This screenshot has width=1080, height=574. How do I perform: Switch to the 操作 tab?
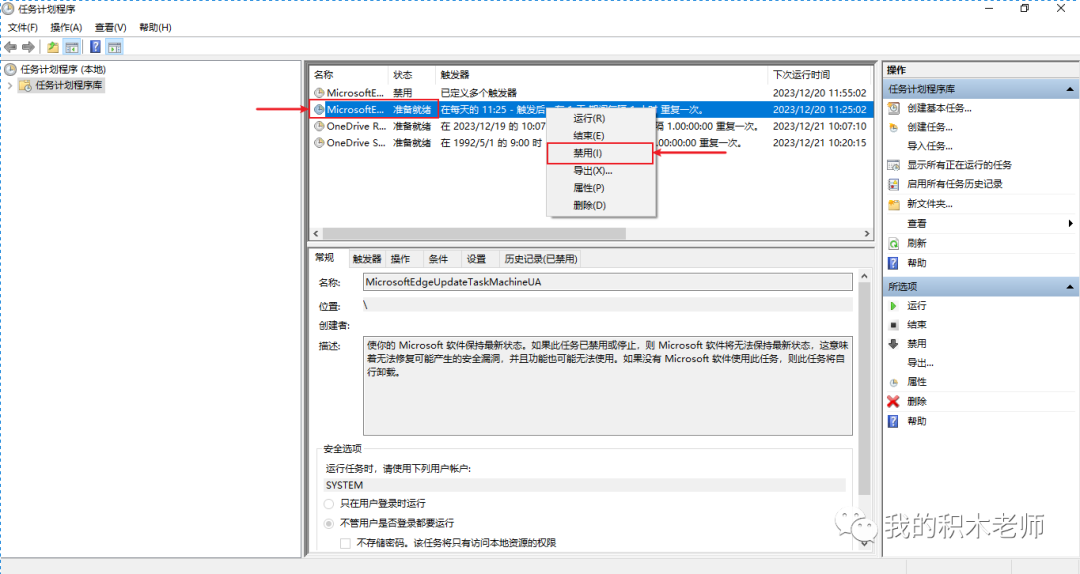tap(400, 259)
